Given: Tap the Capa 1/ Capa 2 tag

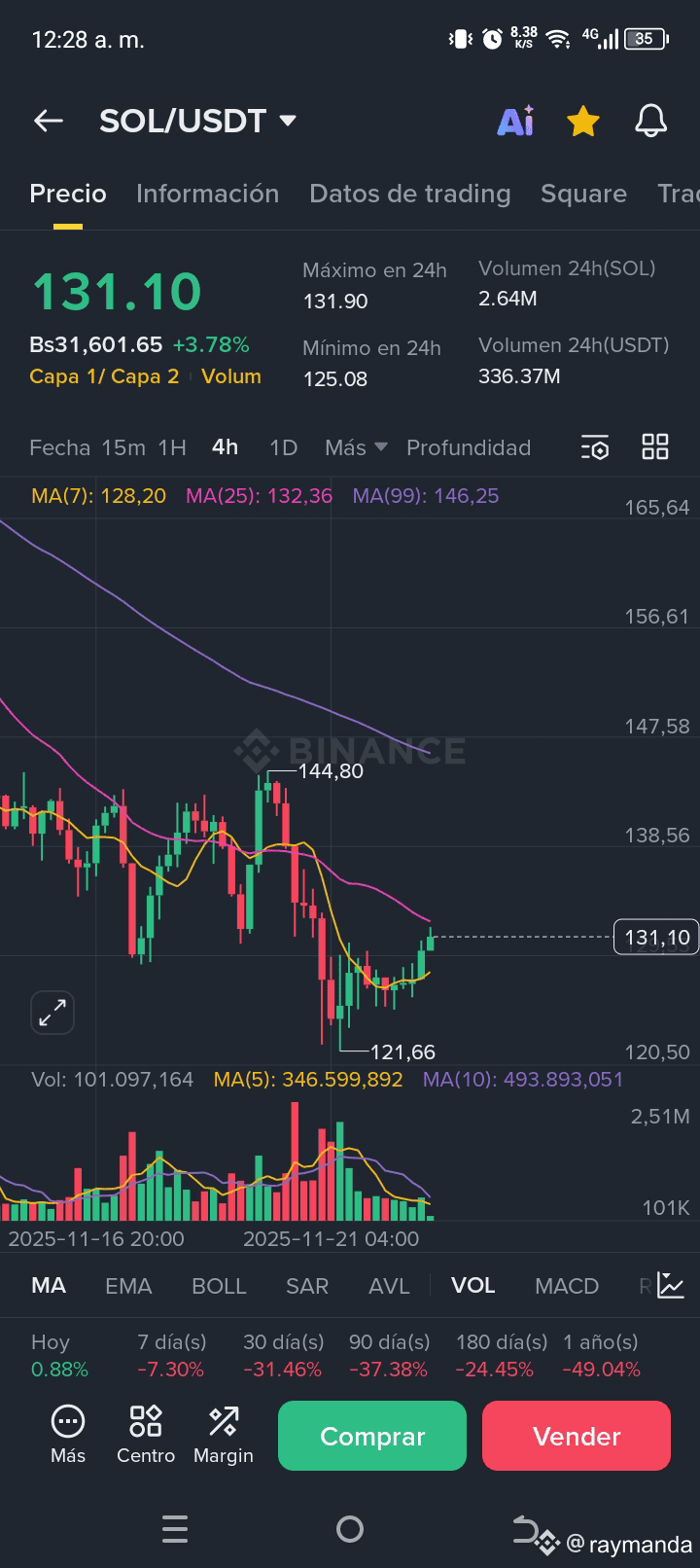Looking at the screenshot, I should pos(104,376).
